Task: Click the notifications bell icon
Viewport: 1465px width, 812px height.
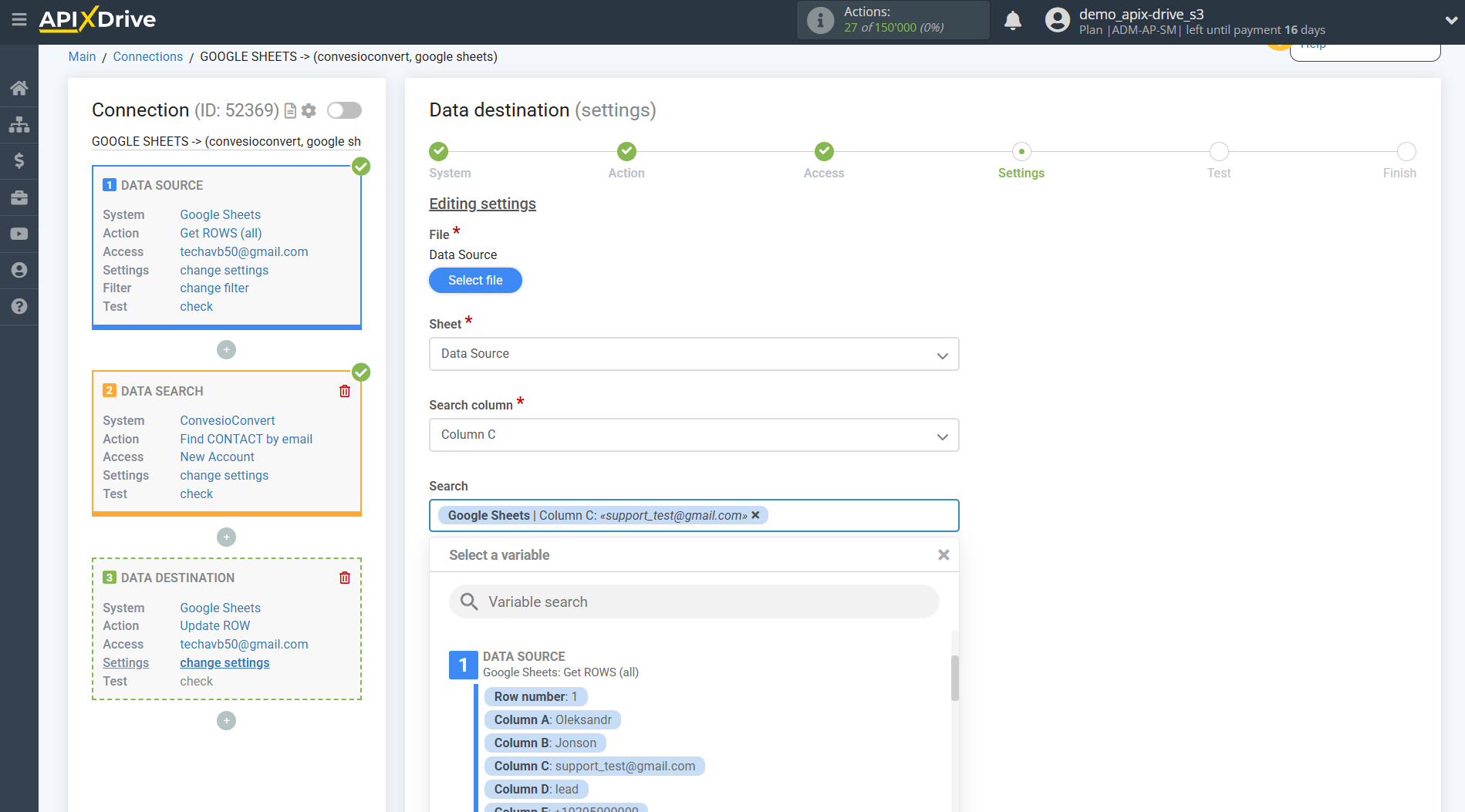Action: [x=1013, y=20]
